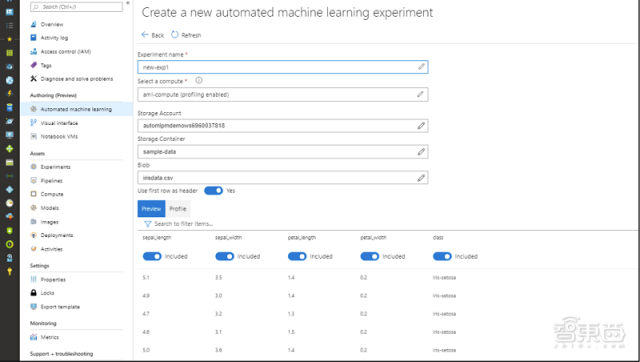This screenshot has width=640, height=362.
Task: Open the aml-compute selection field
Action: click(x=283, y=95)
